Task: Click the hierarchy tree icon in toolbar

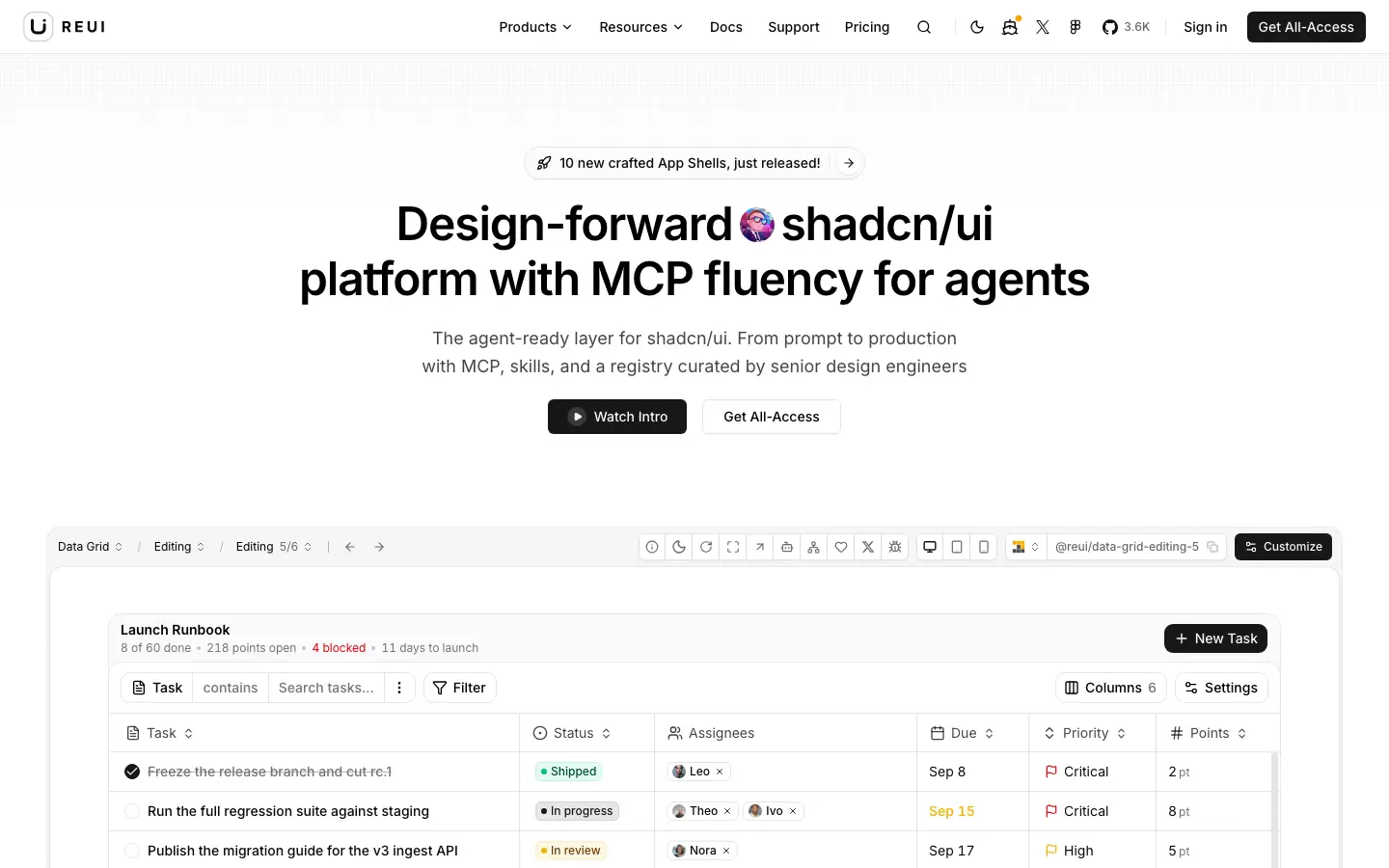Action: (814, 547)
